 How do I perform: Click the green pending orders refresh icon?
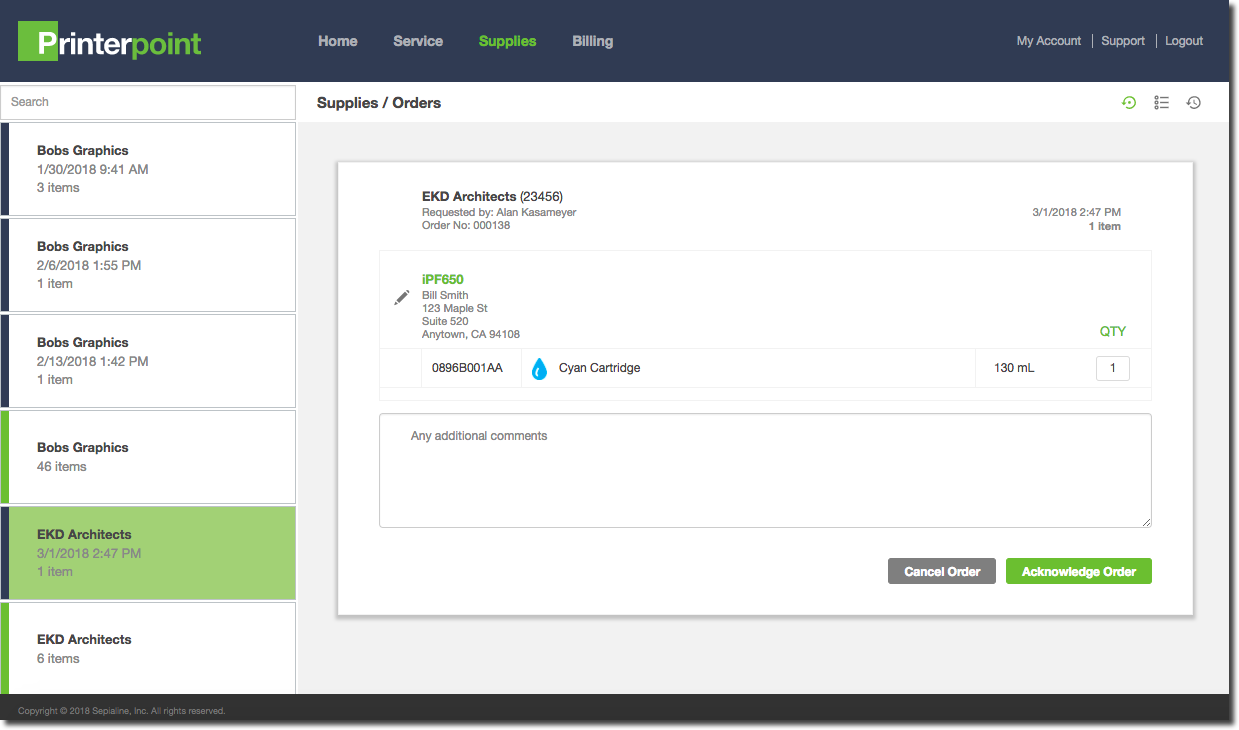click(1129, 102)
